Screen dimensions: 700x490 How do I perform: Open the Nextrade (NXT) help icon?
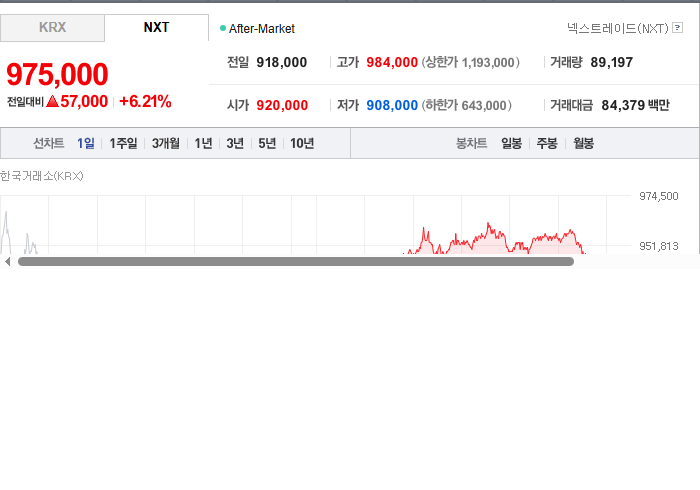coord(677,28)
